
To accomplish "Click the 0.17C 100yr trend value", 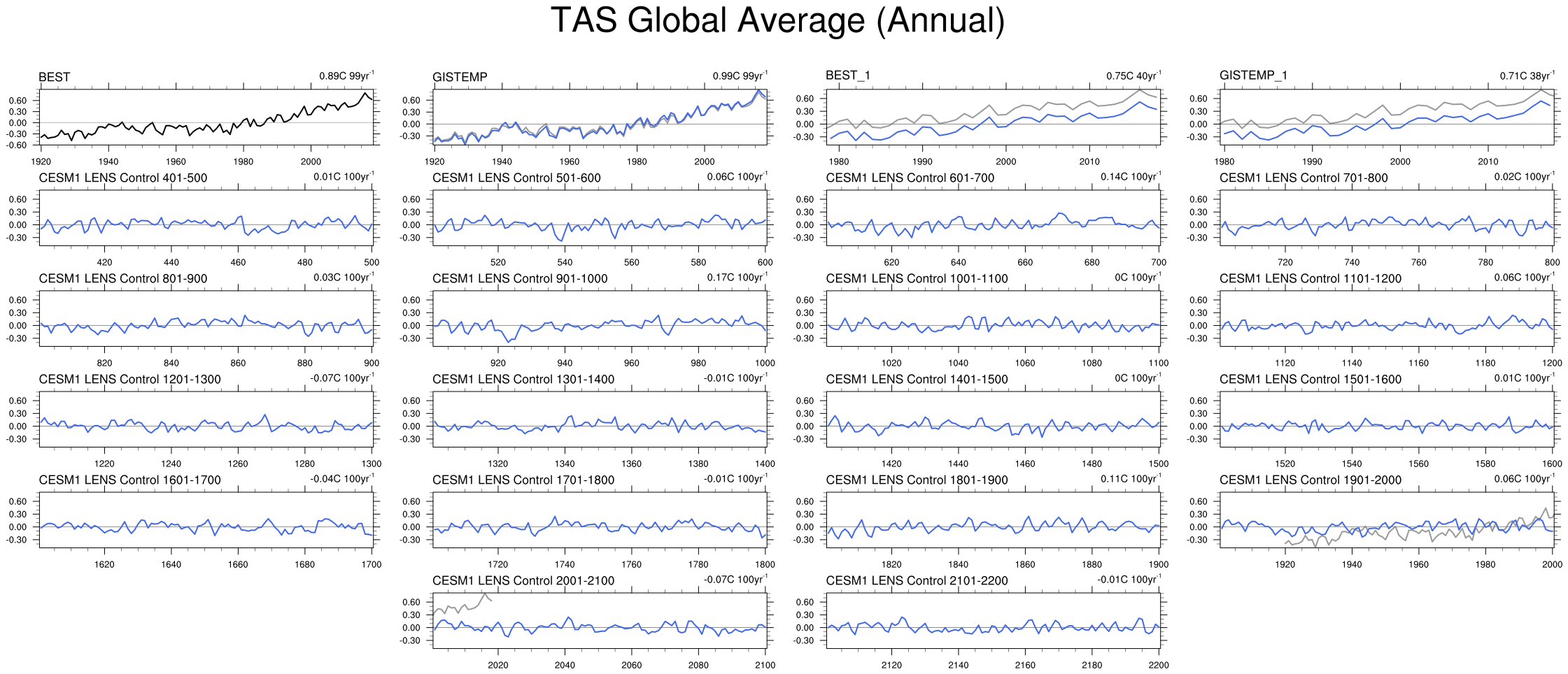I will click(x=737, y=278).
